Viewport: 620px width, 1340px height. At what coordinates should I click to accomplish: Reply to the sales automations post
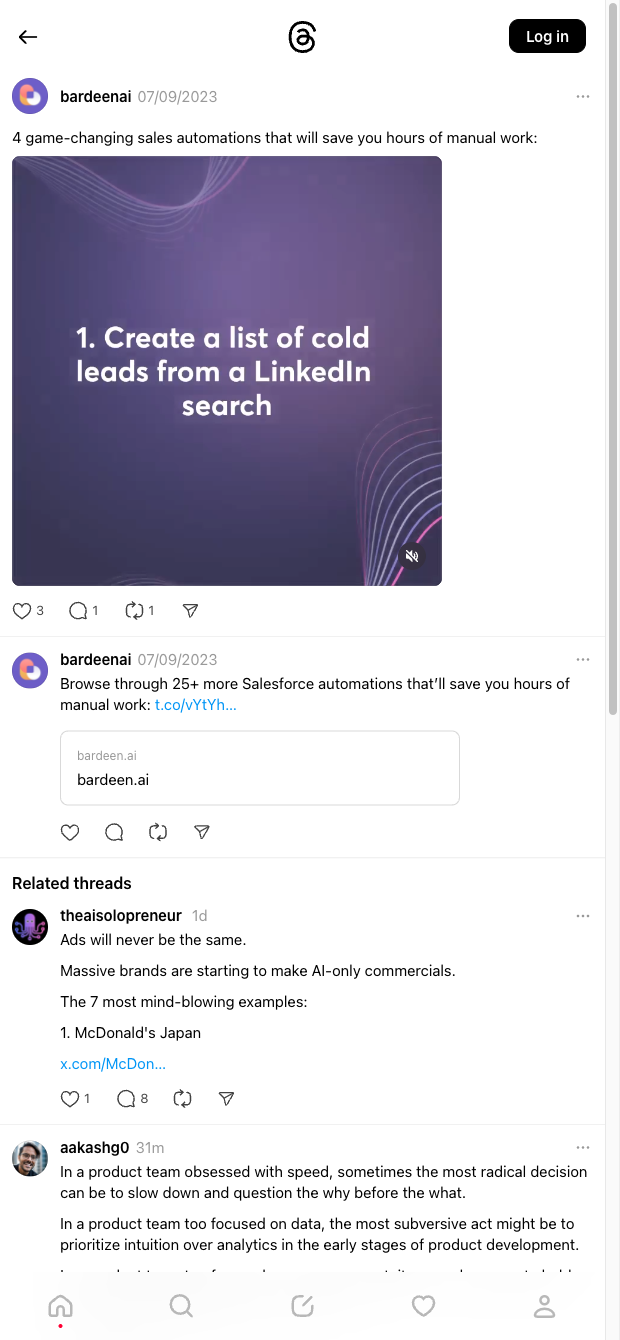coord(78,610)
